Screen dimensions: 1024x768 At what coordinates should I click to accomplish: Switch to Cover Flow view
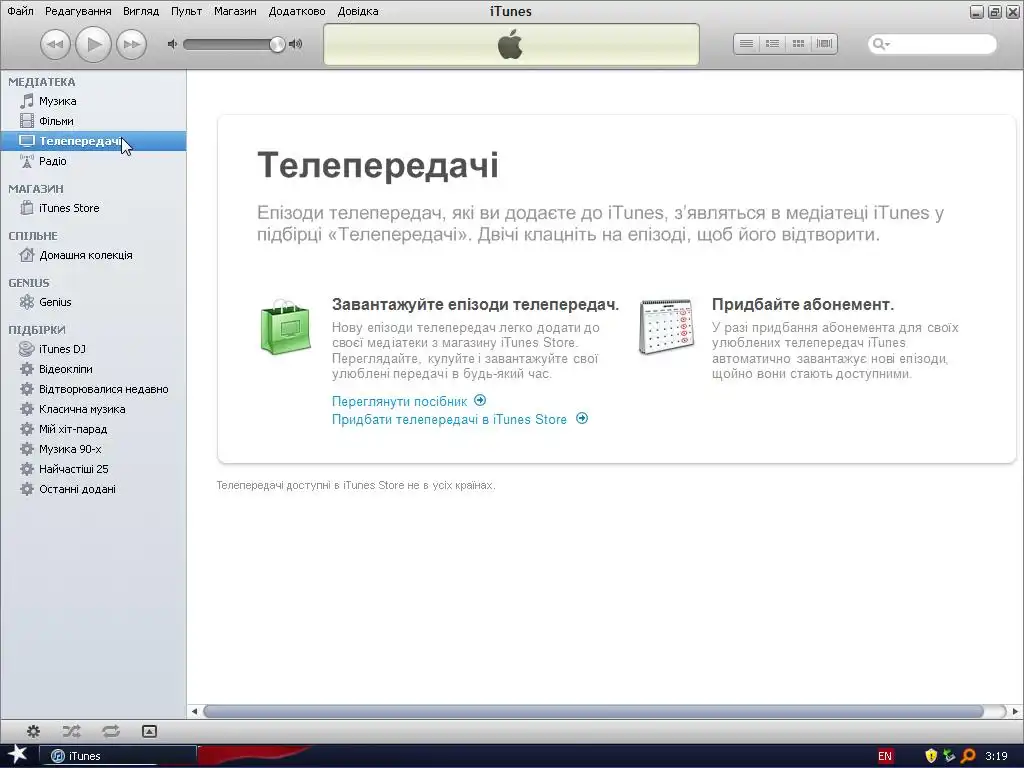(824, 44)
